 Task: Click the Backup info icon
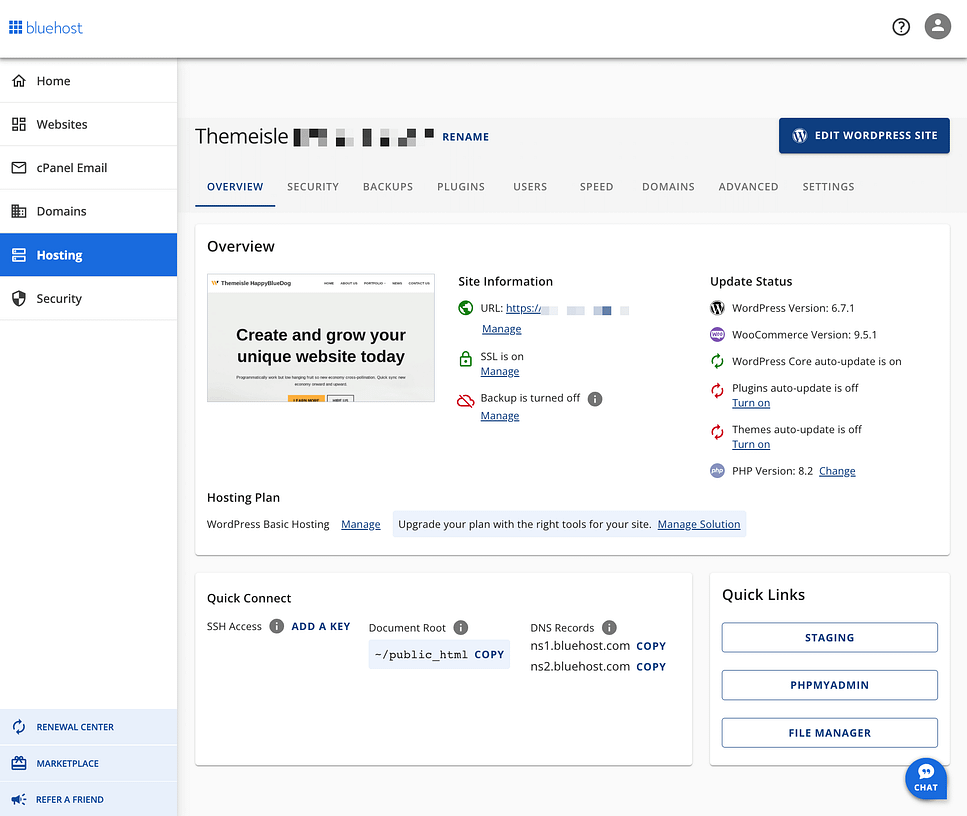pos(595,399)
